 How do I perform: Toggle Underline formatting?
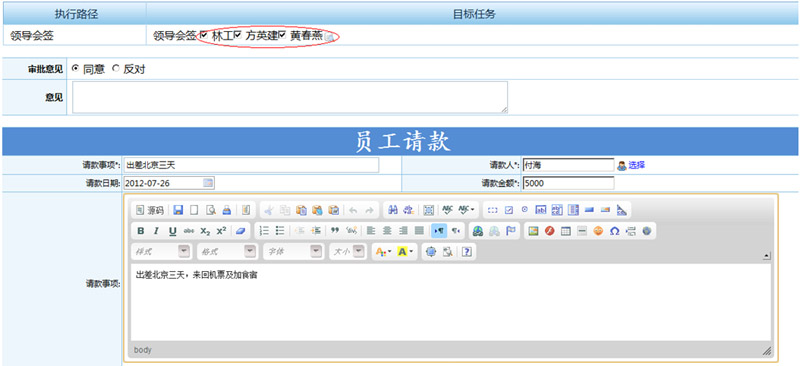coord(172,231)
